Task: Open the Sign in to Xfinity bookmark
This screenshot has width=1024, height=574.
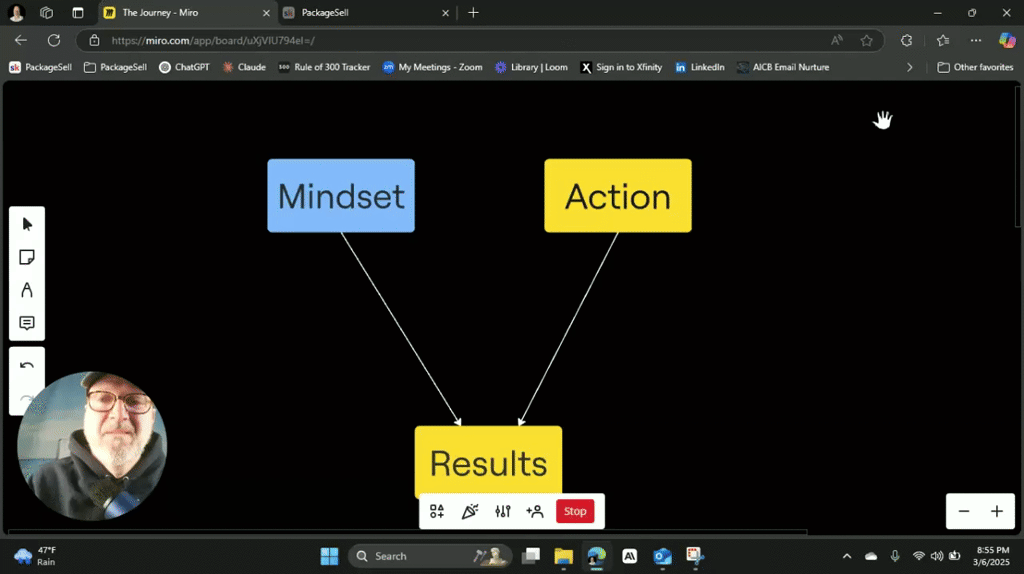Action: click(x=622, y=67)
